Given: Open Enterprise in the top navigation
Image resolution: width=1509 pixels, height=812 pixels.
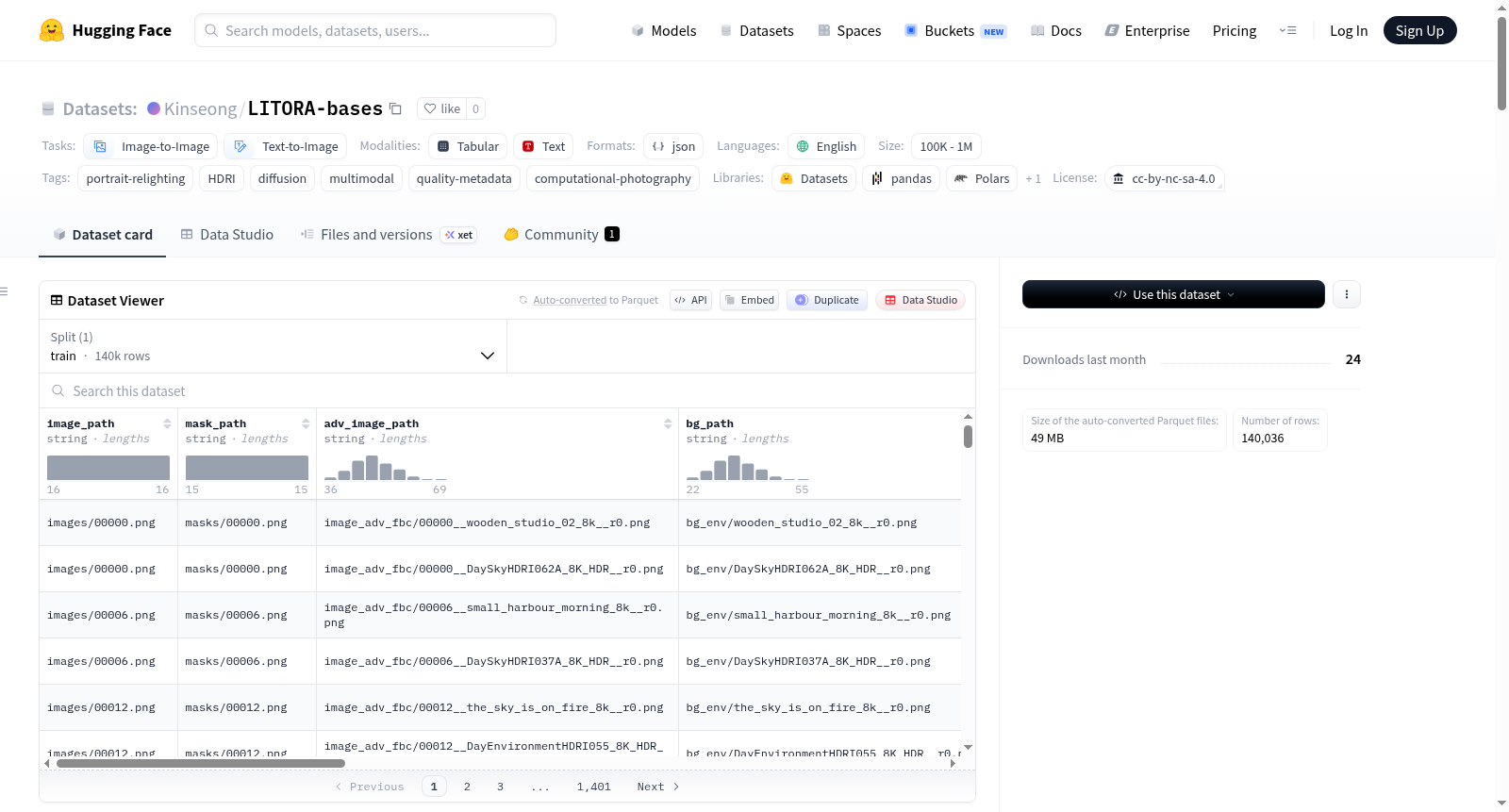Looking at the screenshot, I should pos(1147,30).
